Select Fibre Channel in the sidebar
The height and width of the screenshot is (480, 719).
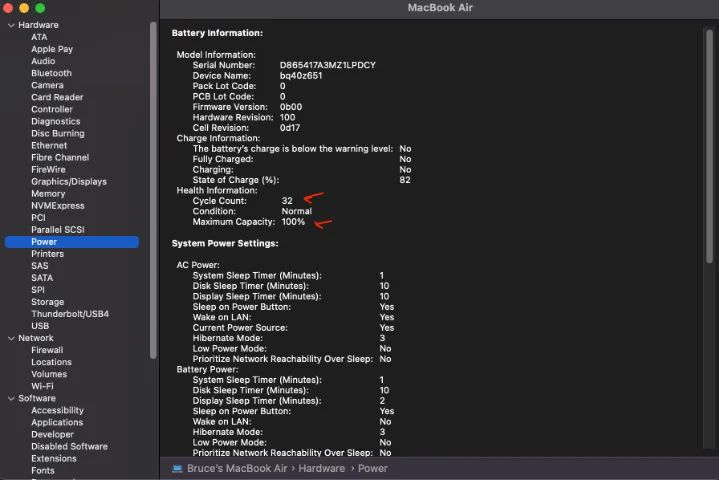[60, 157]
